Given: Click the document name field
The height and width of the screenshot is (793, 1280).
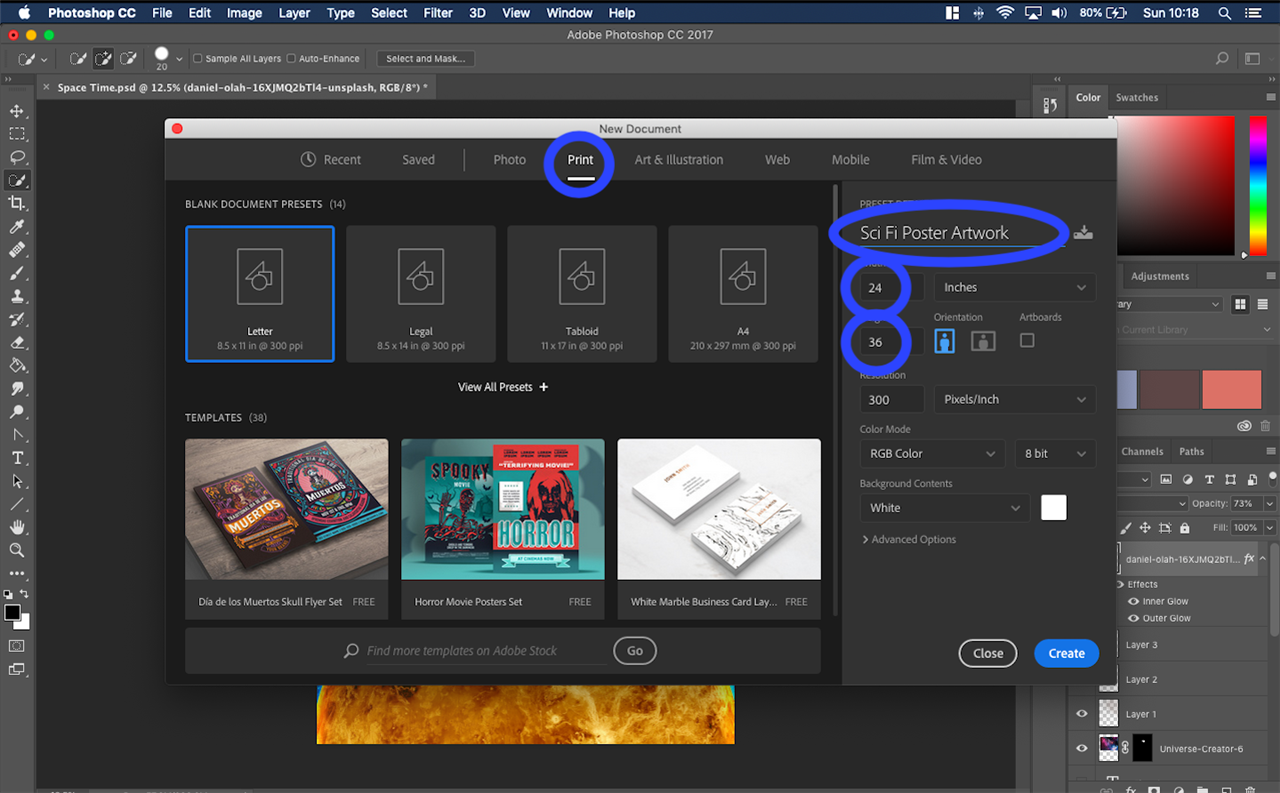Looking at the screenshot, I should point(962,233).
